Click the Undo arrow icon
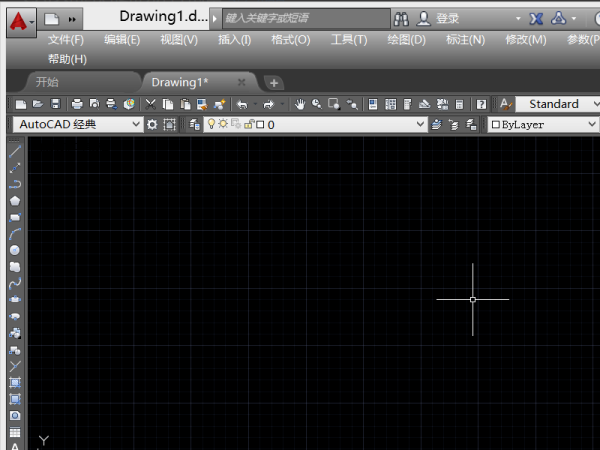The image size is (600, 450). click(x=241, y=104)
